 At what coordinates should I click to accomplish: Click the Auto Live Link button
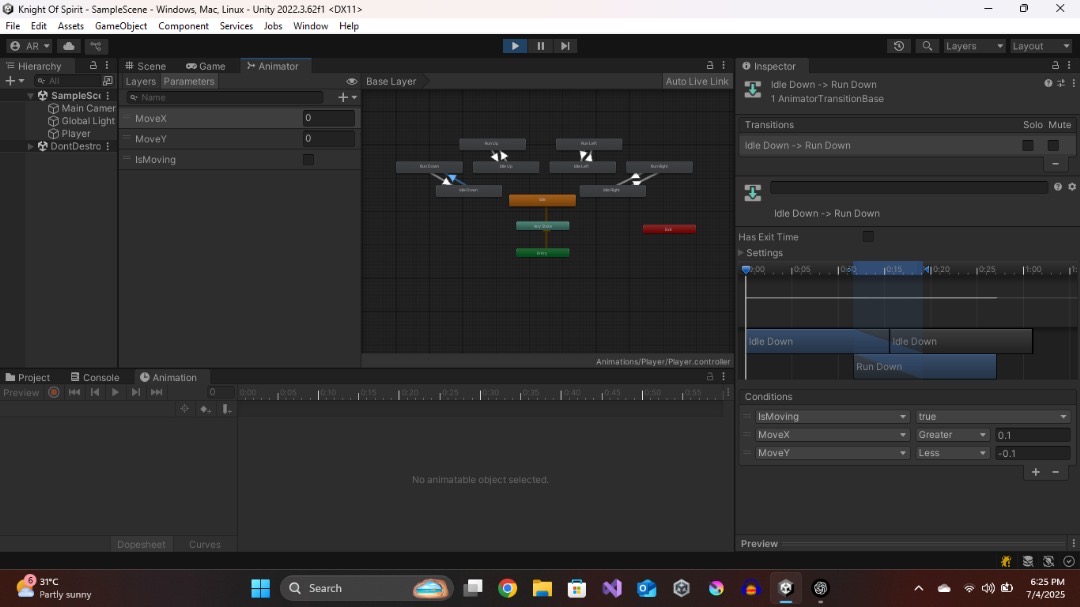point(697,81)
